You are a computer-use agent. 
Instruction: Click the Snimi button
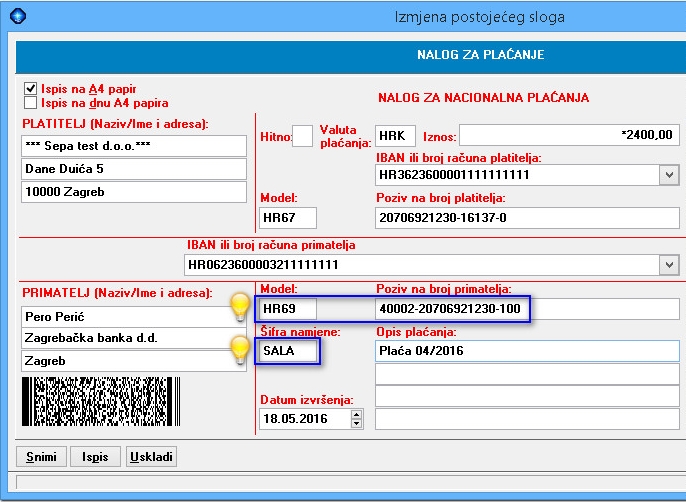(42, 457)
